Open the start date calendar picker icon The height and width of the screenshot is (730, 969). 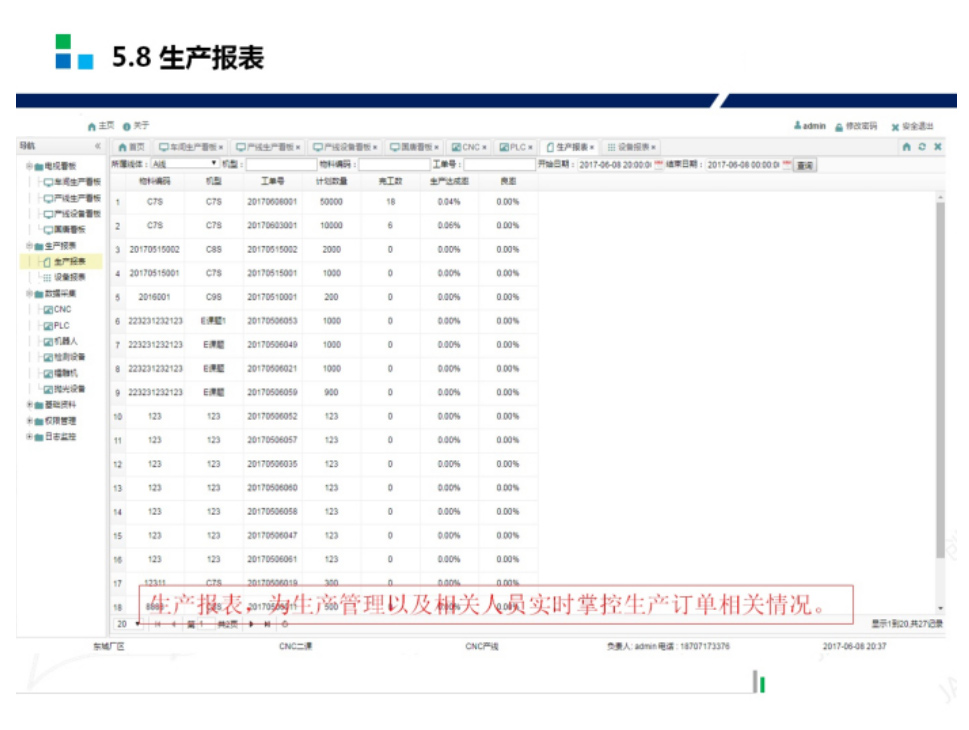[x=659, y=164]
